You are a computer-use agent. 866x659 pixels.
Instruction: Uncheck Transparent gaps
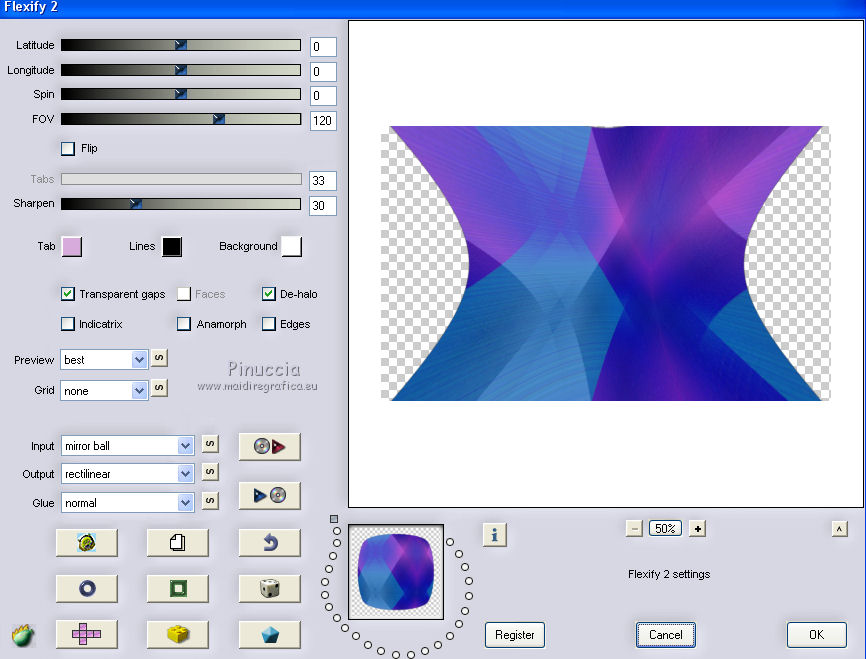pyautogui.click(x=68, y=294)
